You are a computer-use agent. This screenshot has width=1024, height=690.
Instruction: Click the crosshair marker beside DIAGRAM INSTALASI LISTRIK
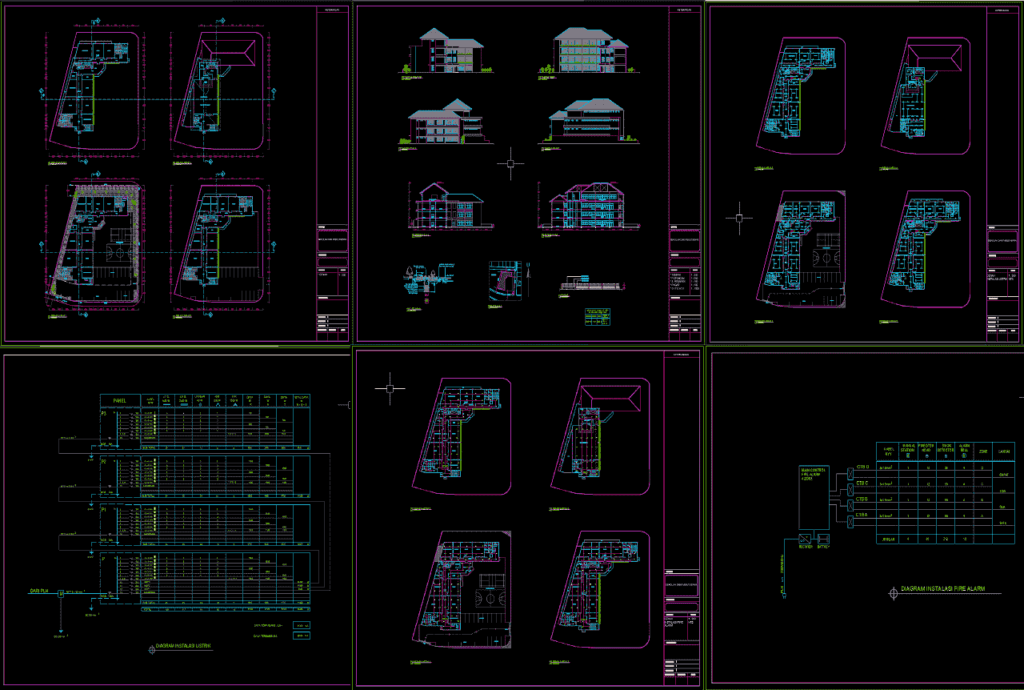[150, 649]
